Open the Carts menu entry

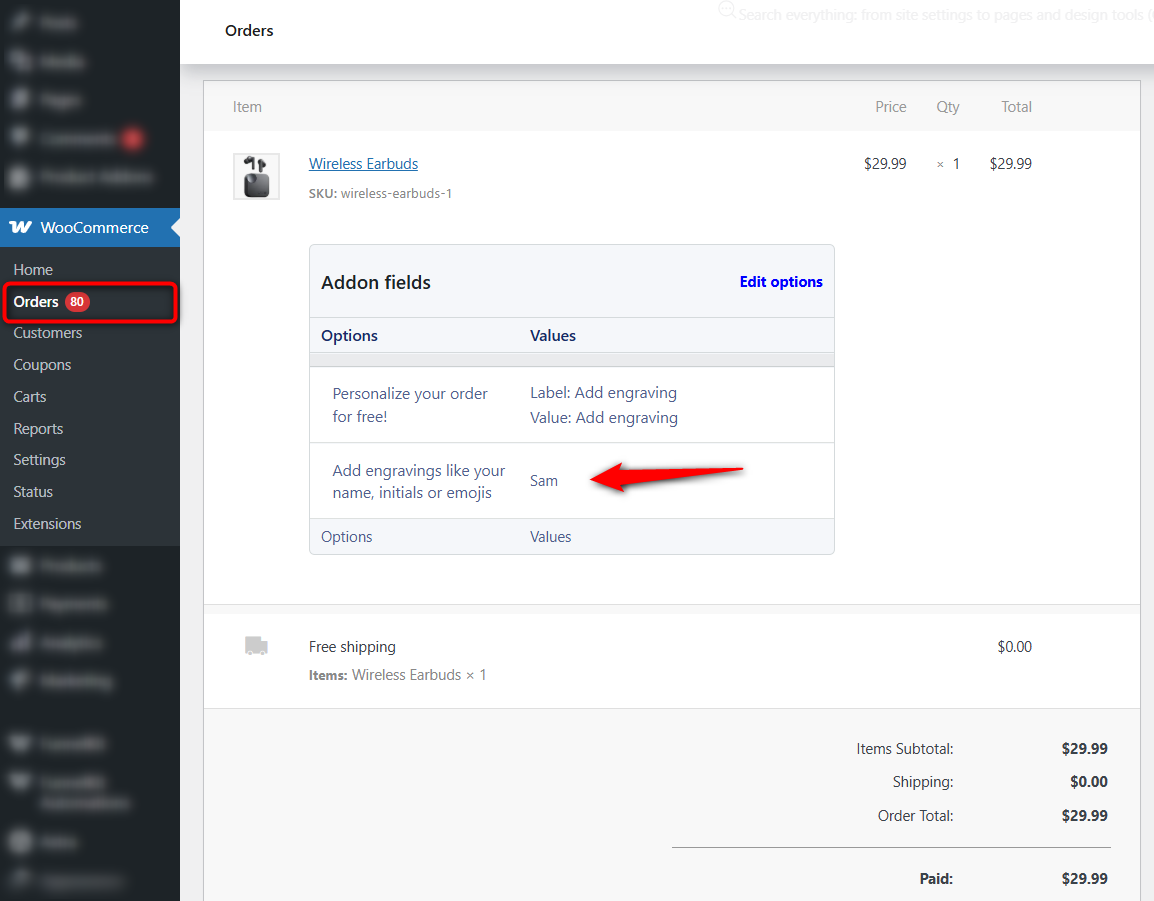(29, 396)
